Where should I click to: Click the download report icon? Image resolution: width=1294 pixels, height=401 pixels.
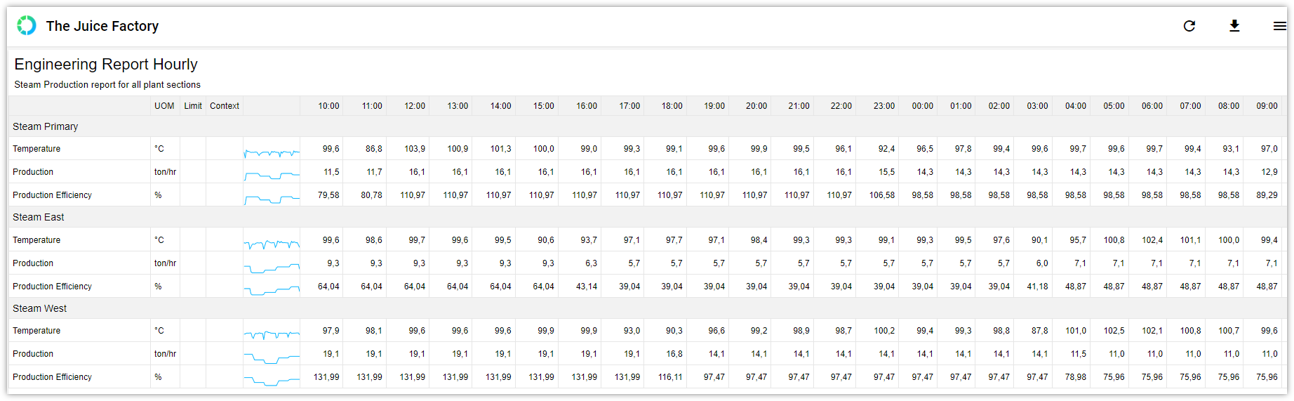tap(1235, 26)
